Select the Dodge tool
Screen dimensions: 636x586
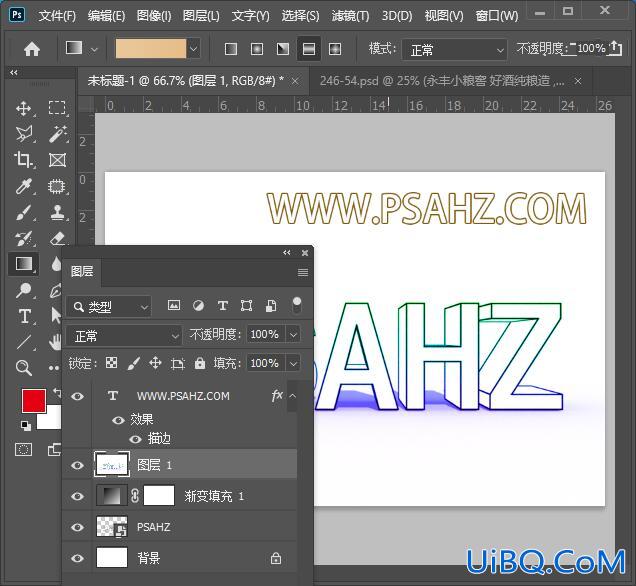point(24,290)
